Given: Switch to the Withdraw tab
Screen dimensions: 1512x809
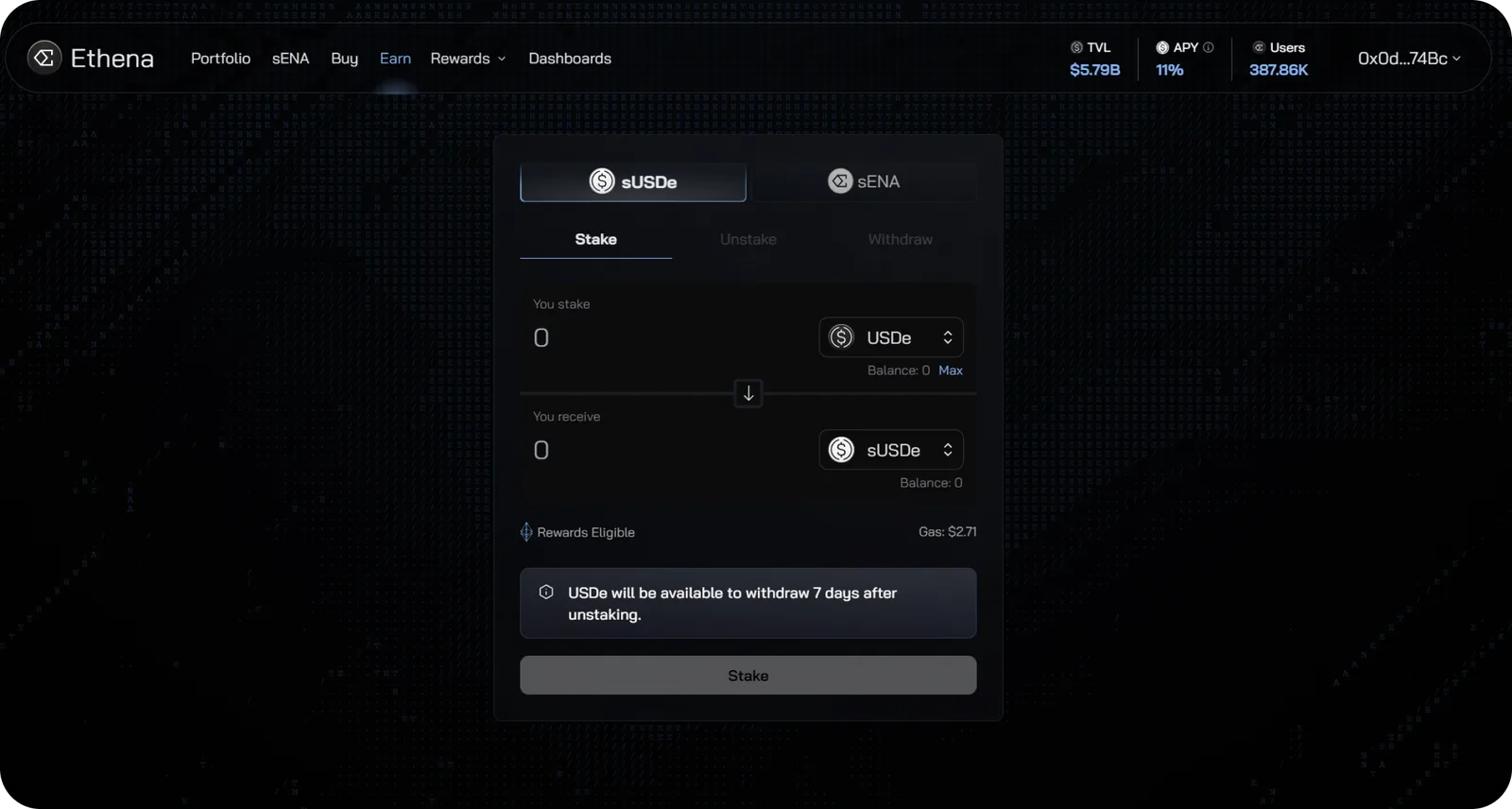Looking at the screenshot, I should tap(901, 240).
